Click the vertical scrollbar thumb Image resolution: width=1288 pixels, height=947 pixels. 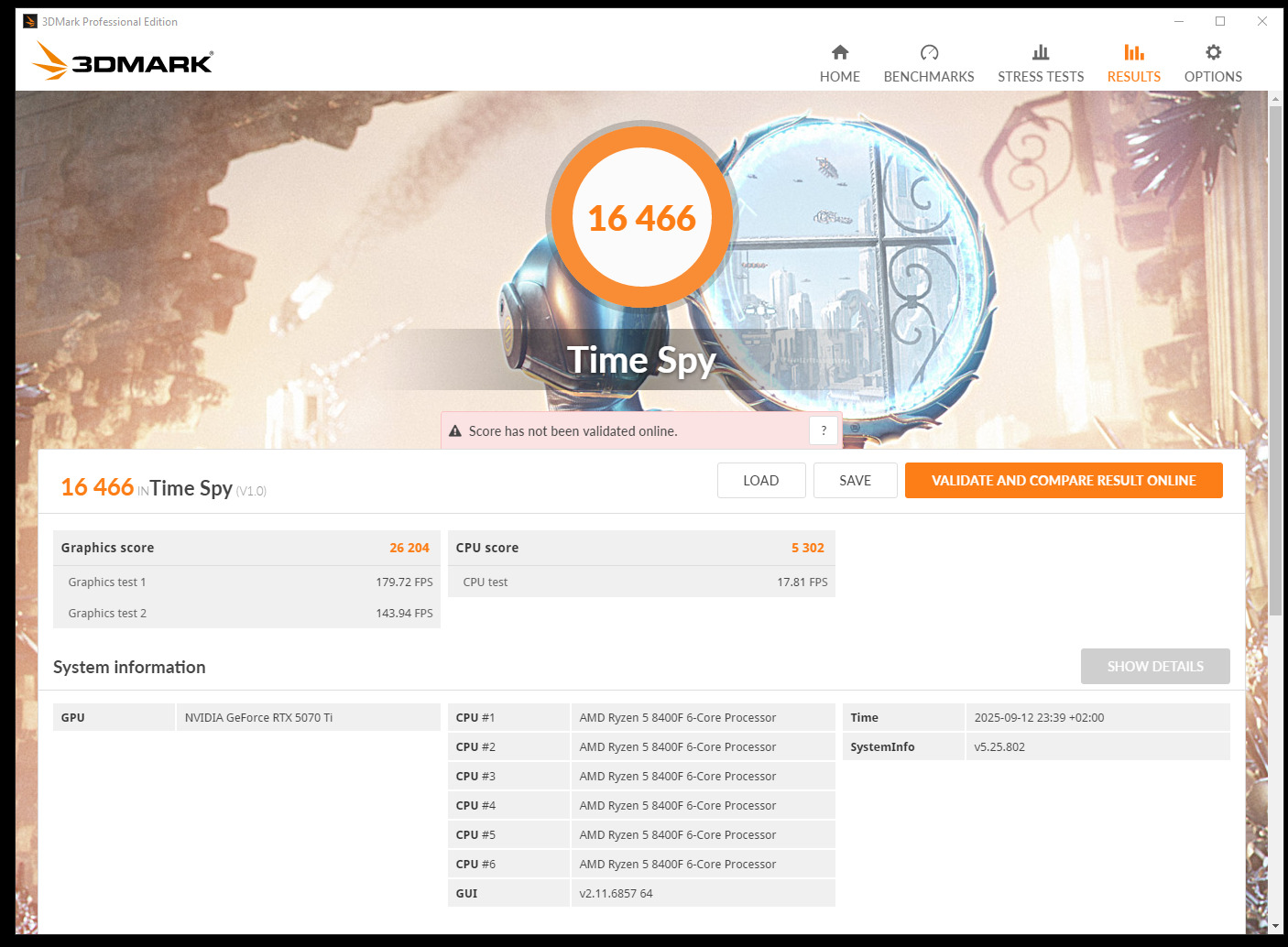[x=1275, y=361]
